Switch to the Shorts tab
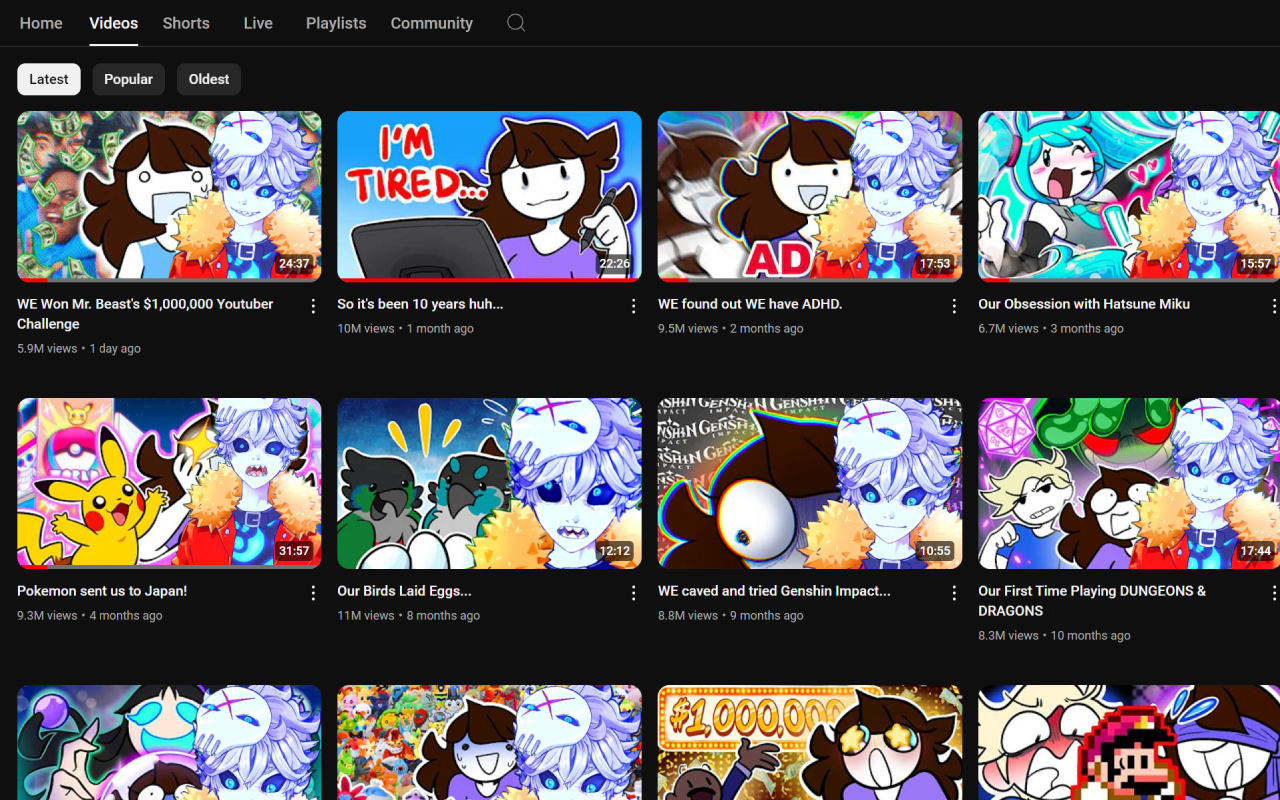Image resolution: width=1280 pixels, height=800 pixels. [x=186, y=23]
